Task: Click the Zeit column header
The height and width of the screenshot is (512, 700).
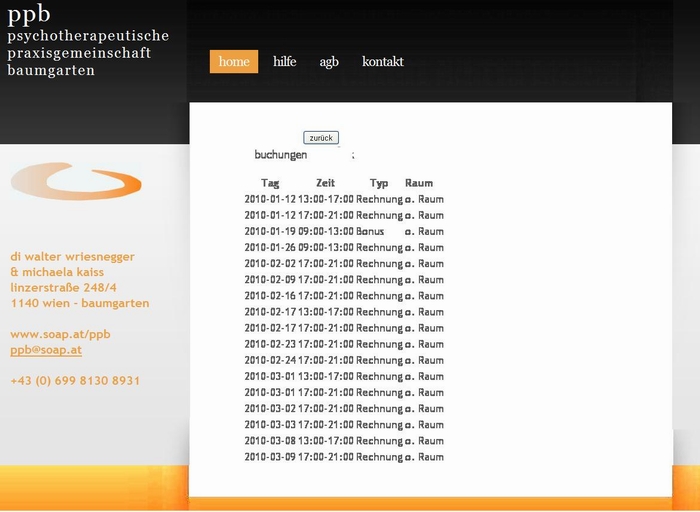Action: click(325, 183)
